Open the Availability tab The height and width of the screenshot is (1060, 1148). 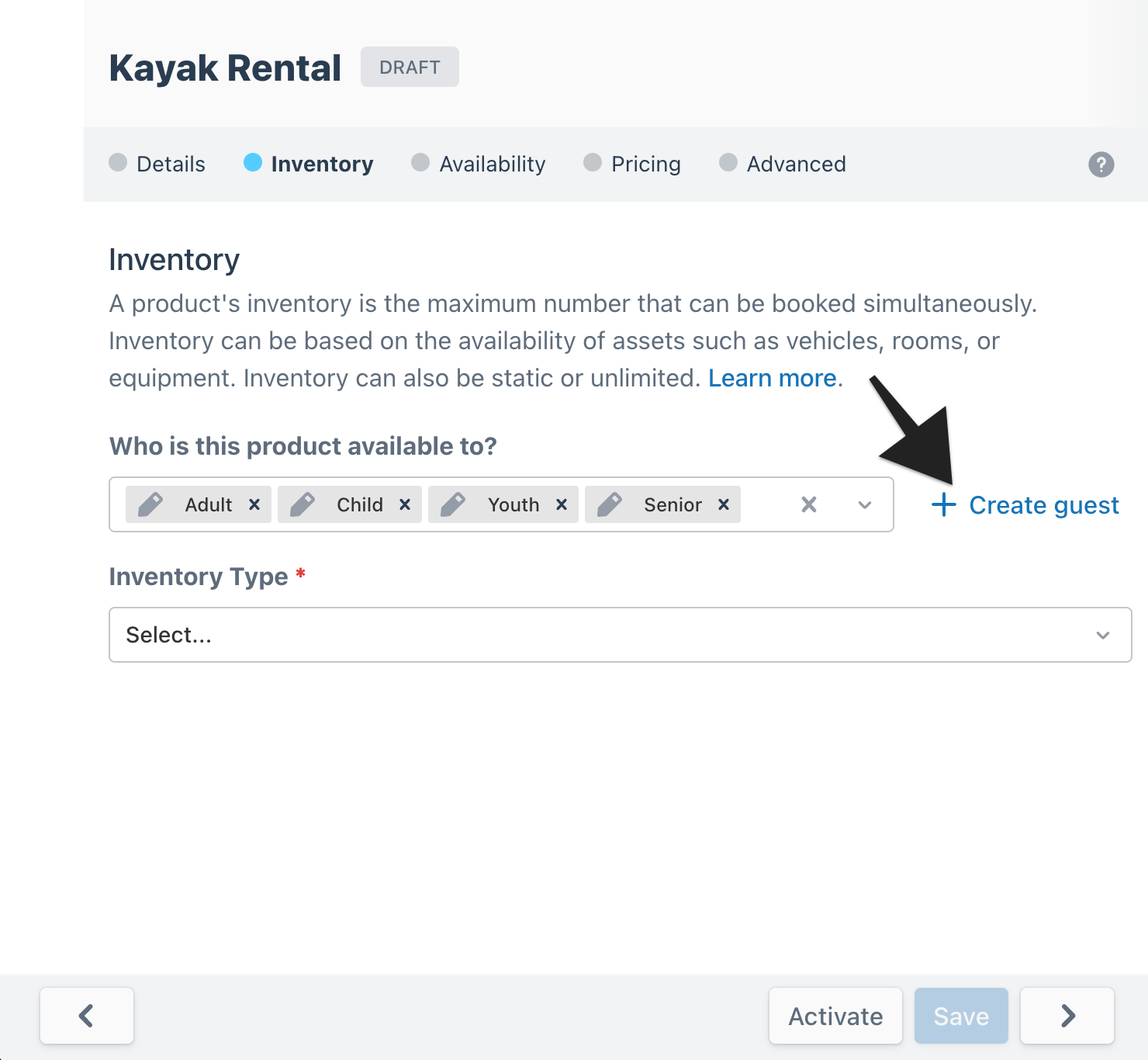point(479,164)
